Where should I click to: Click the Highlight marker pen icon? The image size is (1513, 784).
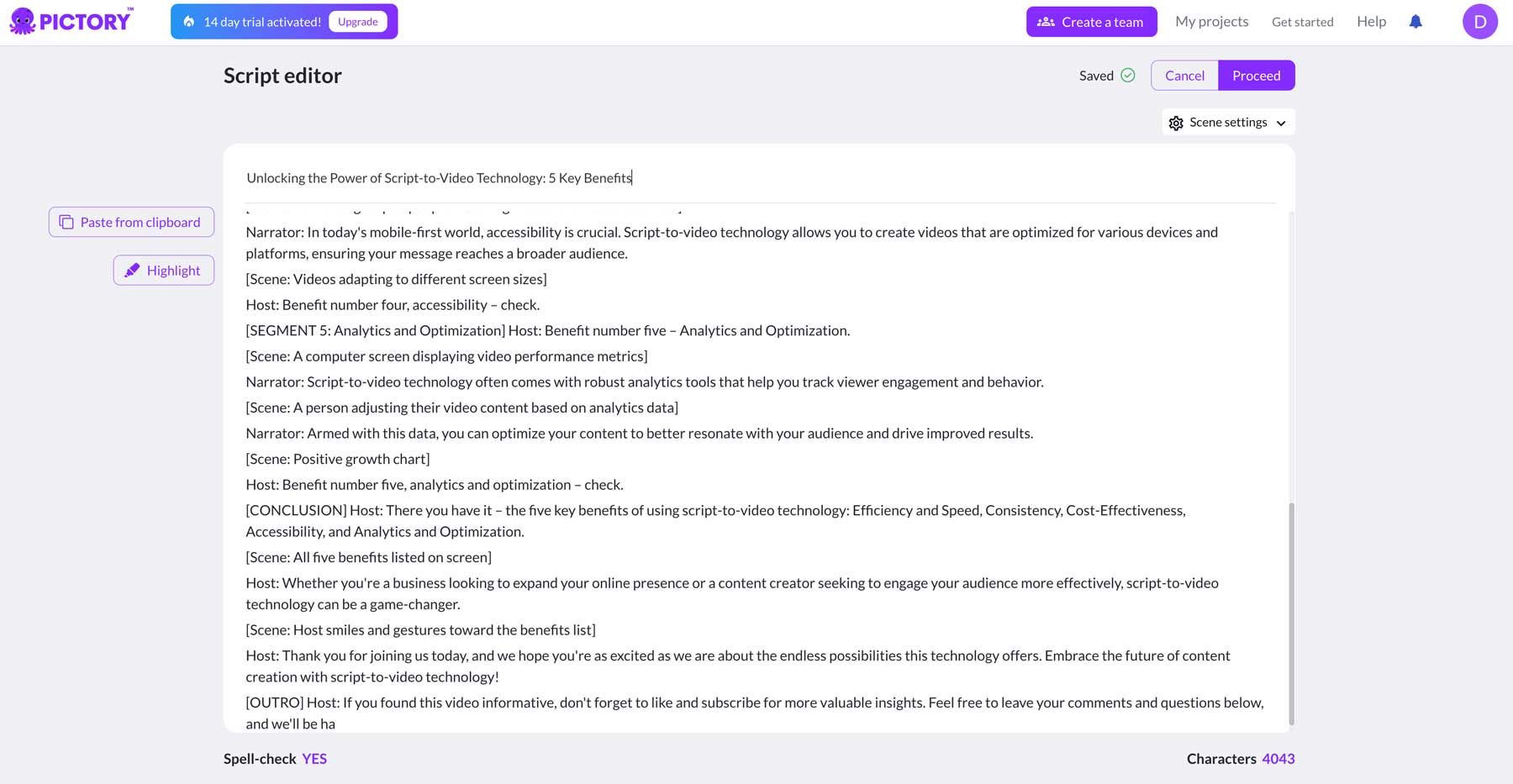(x=132, y=271)
